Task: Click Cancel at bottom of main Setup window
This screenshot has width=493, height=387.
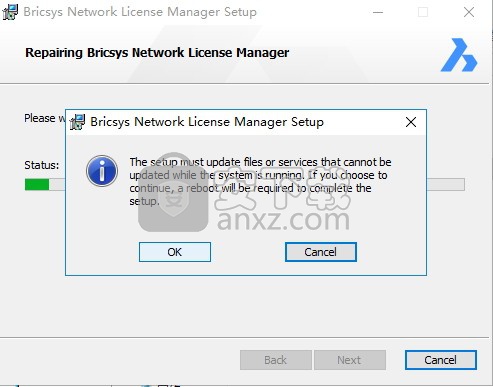Action: pos(441,360)
